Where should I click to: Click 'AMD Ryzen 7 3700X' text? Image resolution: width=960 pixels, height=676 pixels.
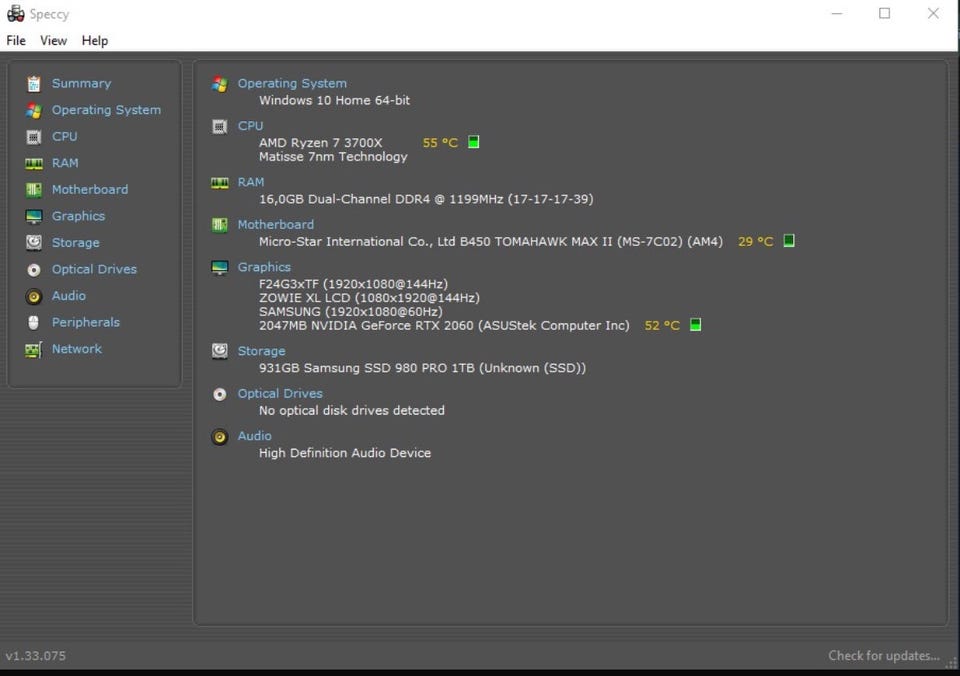click(320, 143)
